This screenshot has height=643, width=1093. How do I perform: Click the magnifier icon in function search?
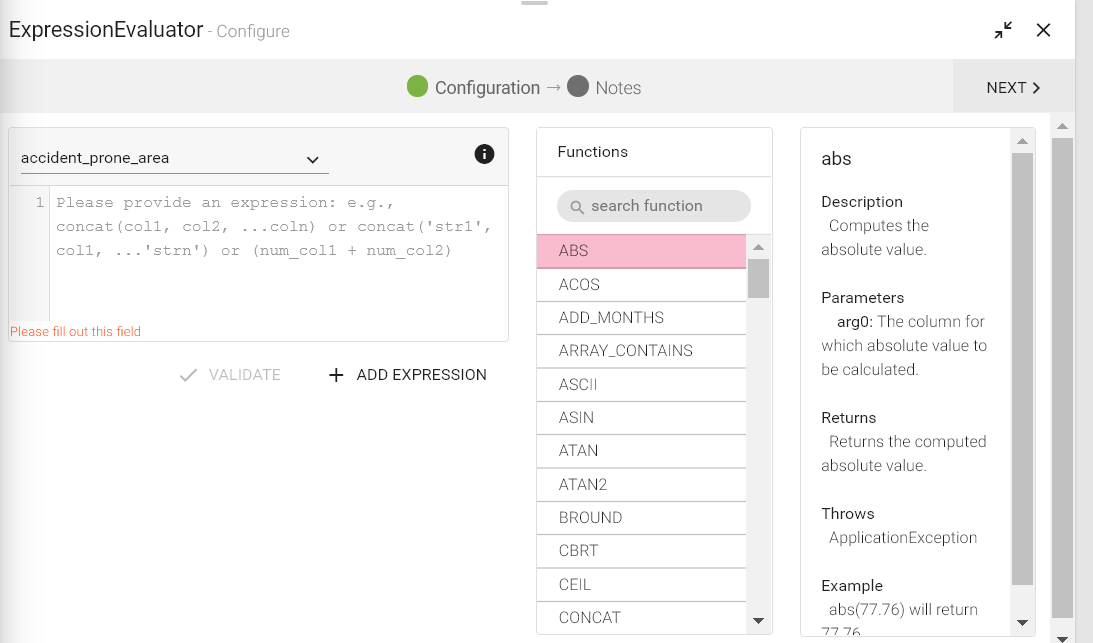click(x=577, y=207)
